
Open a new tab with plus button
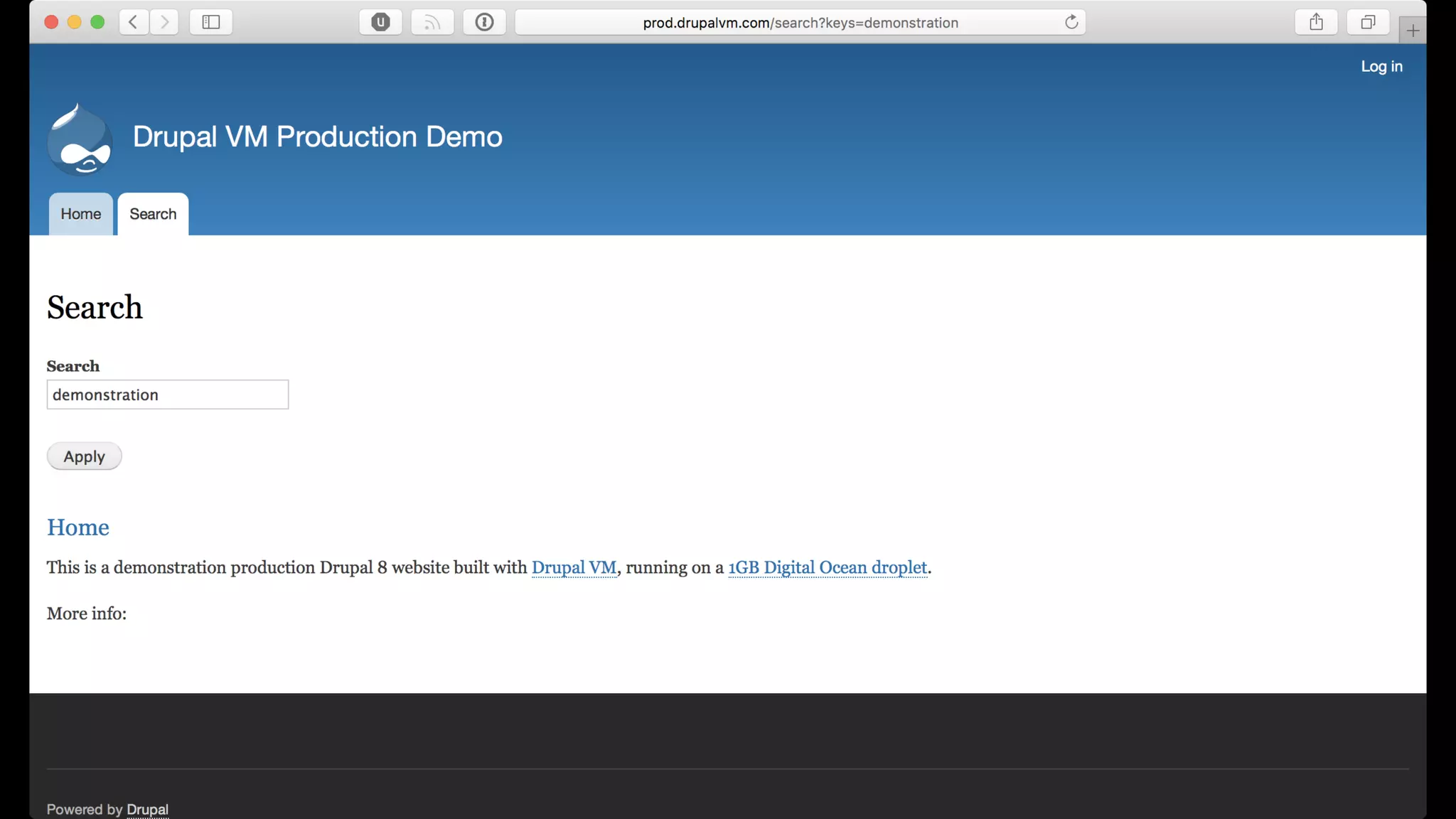click(x=1413, y=31)
